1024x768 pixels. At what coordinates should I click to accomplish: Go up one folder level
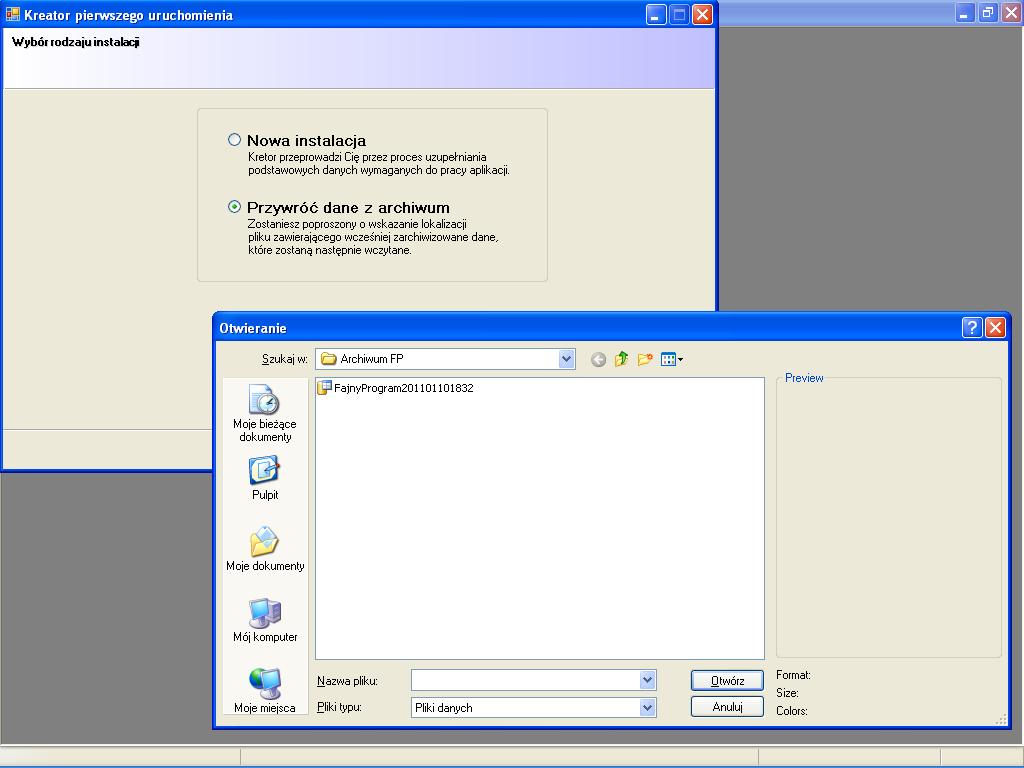pos(621,360)
